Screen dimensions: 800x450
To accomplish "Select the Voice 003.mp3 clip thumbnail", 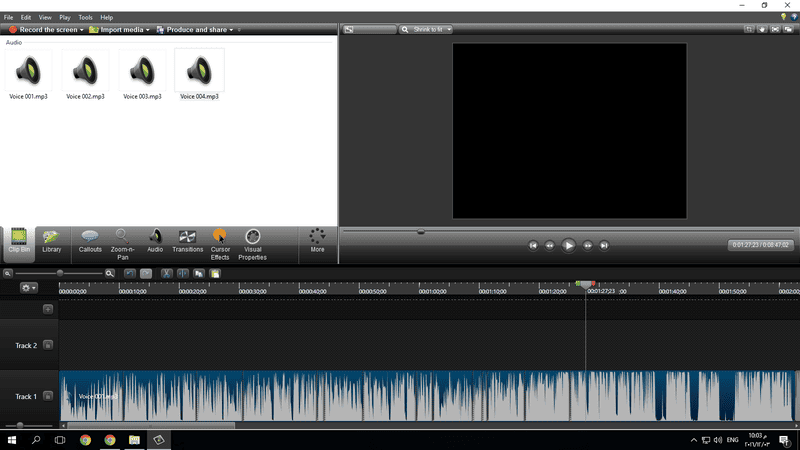I will click(142, 74).
